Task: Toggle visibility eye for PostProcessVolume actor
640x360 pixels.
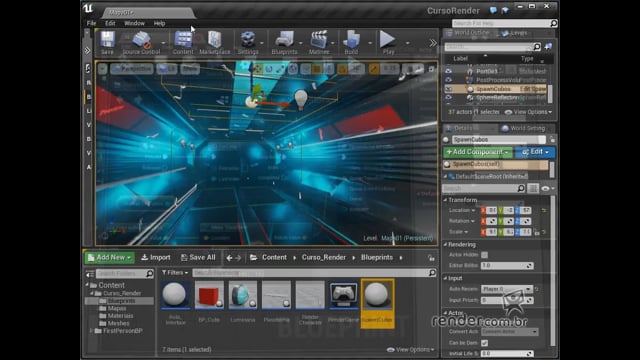Action: pos(449,80)
